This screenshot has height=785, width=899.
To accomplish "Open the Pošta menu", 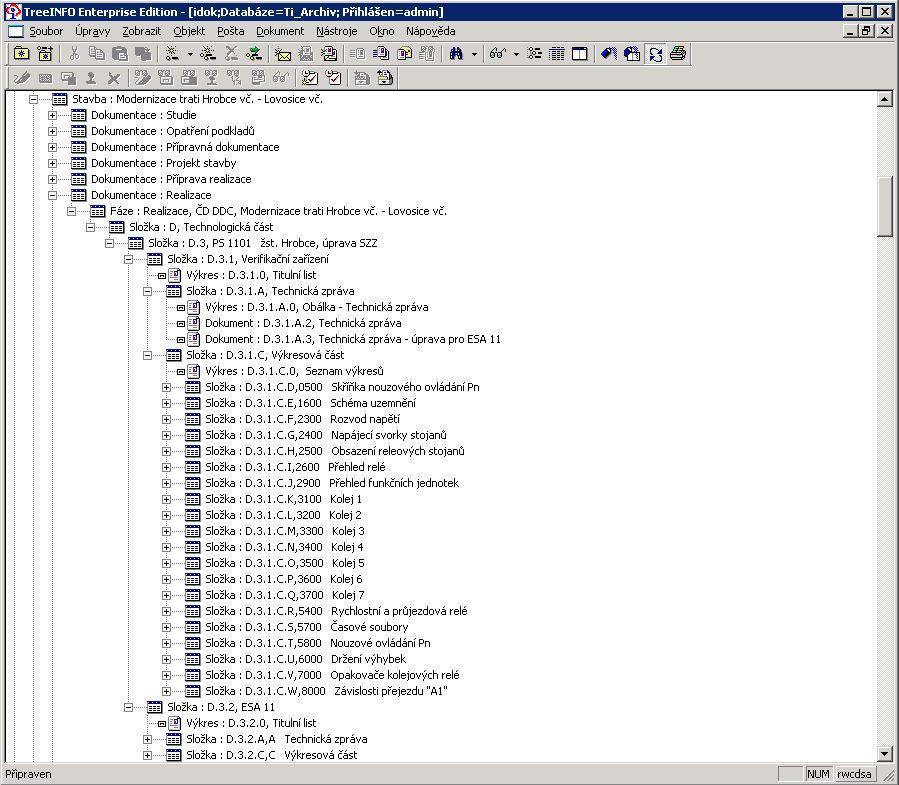I will point(230,31).
